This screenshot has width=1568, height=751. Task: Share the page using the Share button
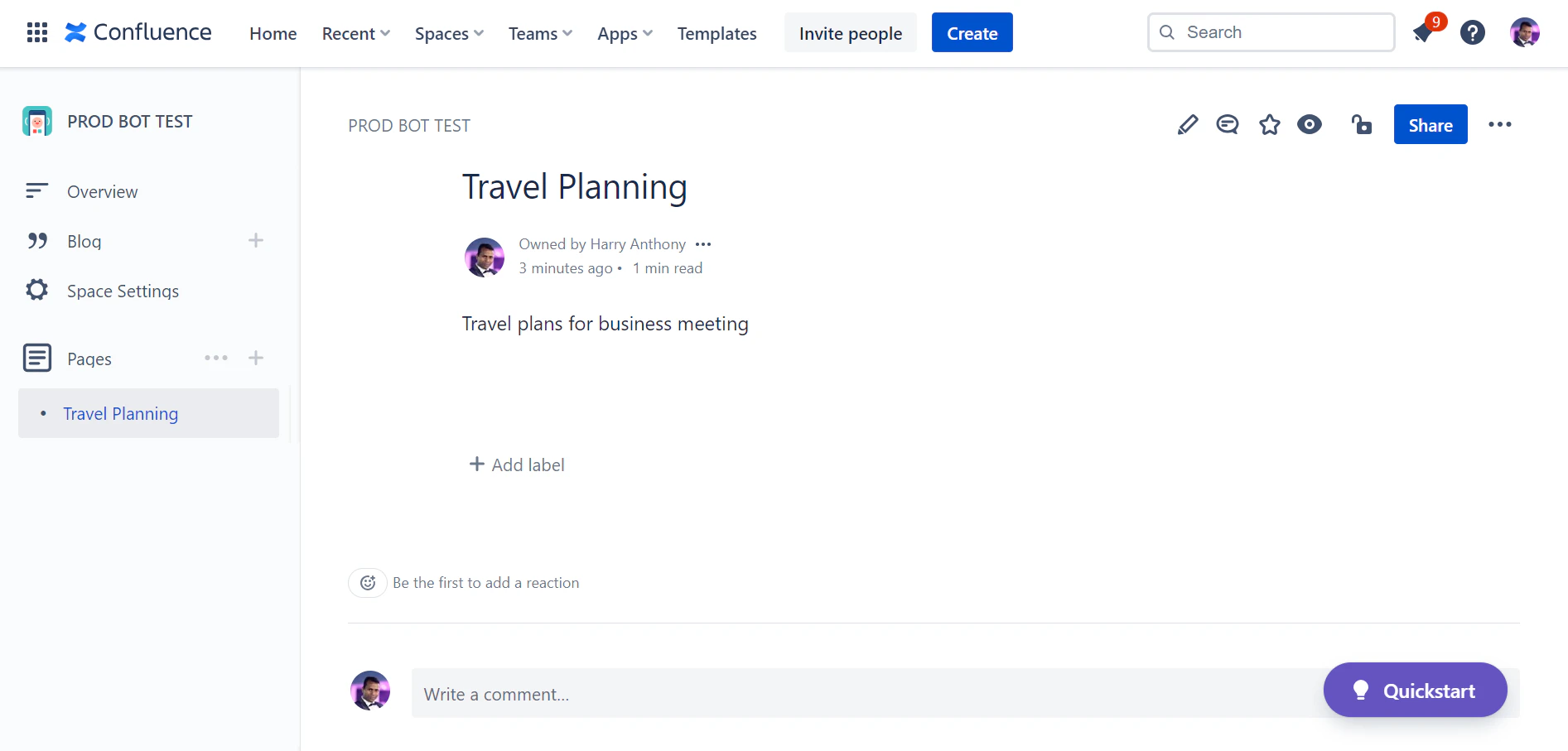[x=1430, y=124]
